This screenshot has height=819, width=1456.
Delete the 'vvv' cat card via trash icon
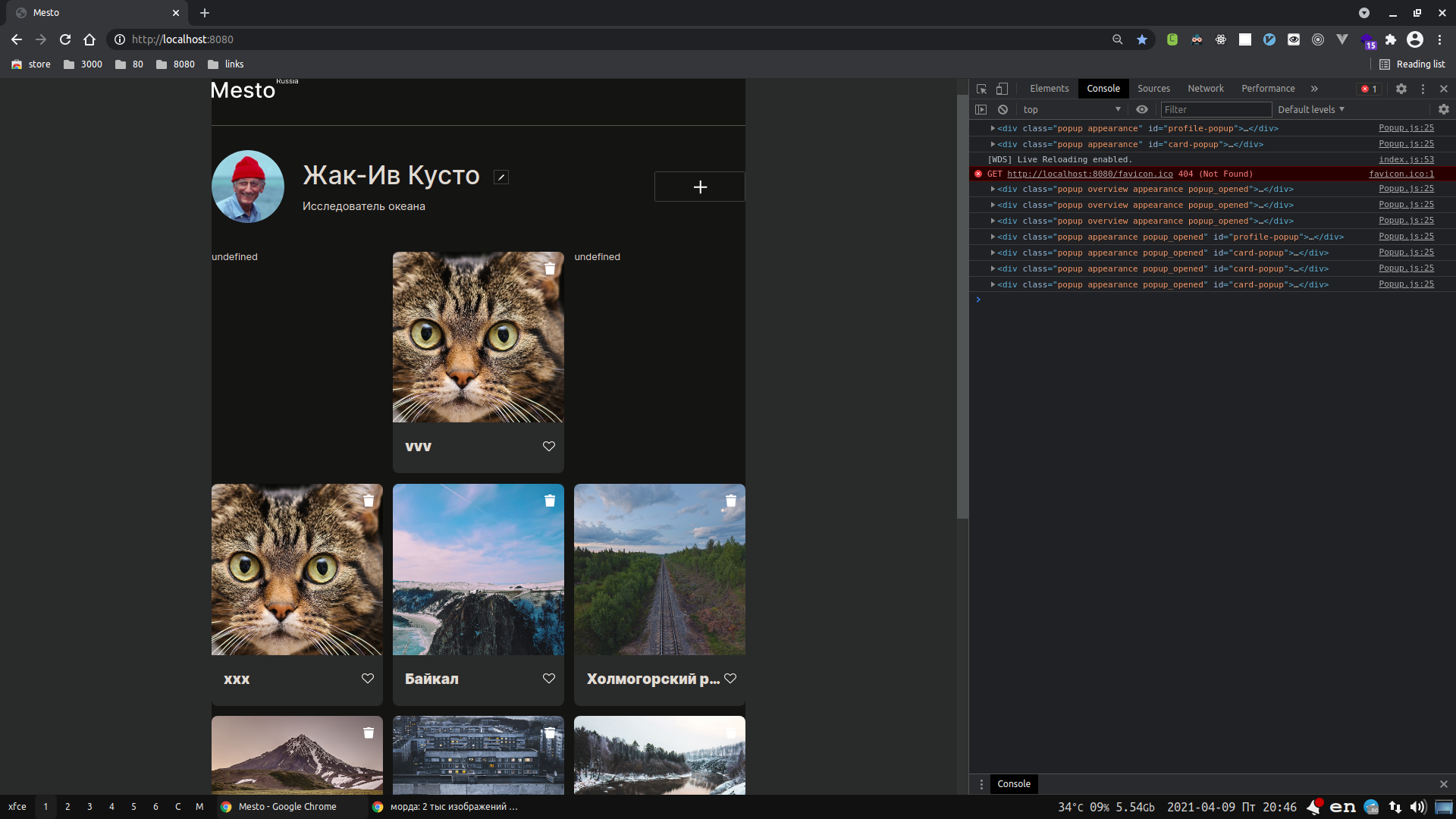[550, 268]
